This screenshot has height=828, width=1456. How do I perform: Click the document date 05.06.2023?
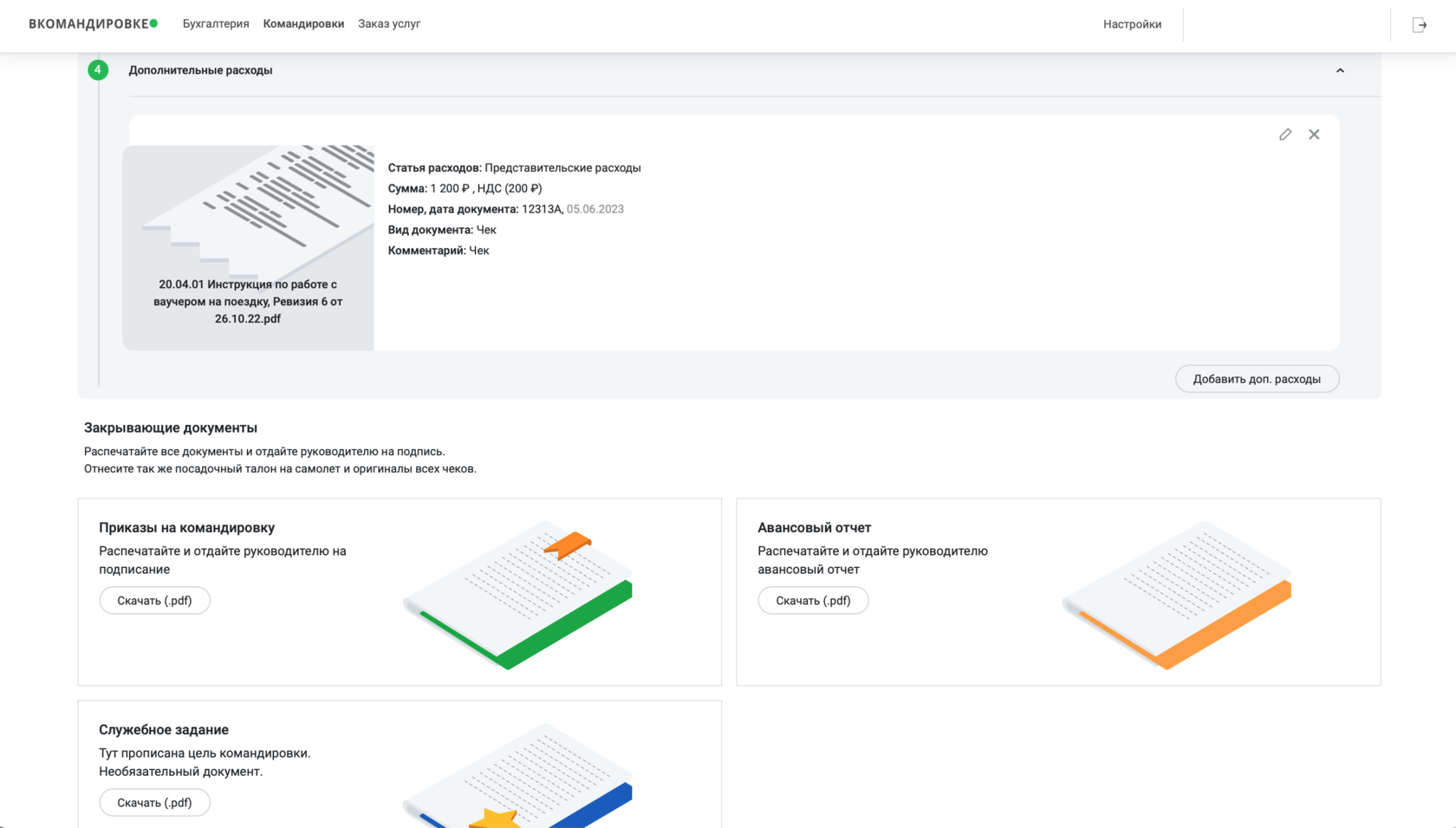(595, 209)
